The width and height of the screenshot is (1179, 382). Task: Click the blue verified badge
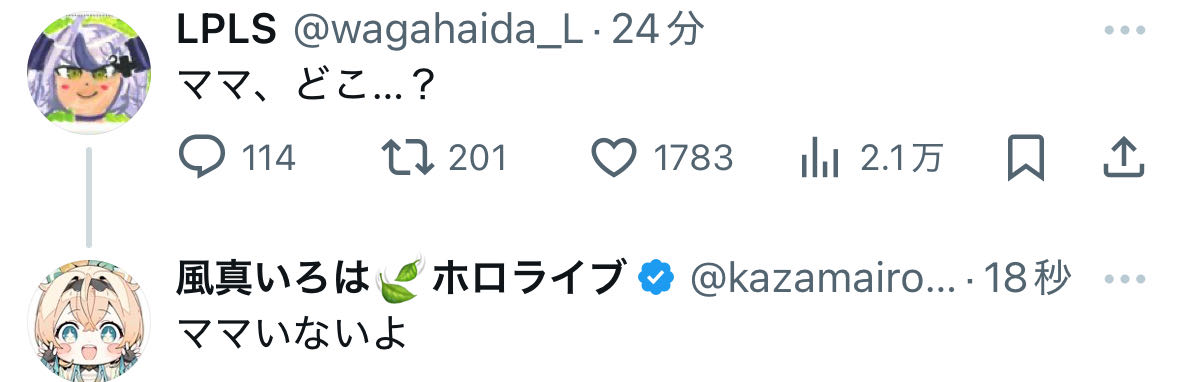point(656,279)
